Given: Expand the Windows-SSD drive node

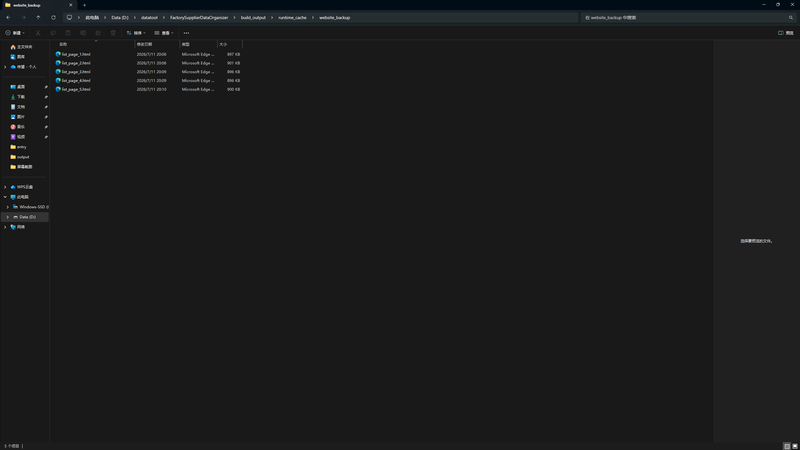Looking at the screenshot, I should 8,207.
